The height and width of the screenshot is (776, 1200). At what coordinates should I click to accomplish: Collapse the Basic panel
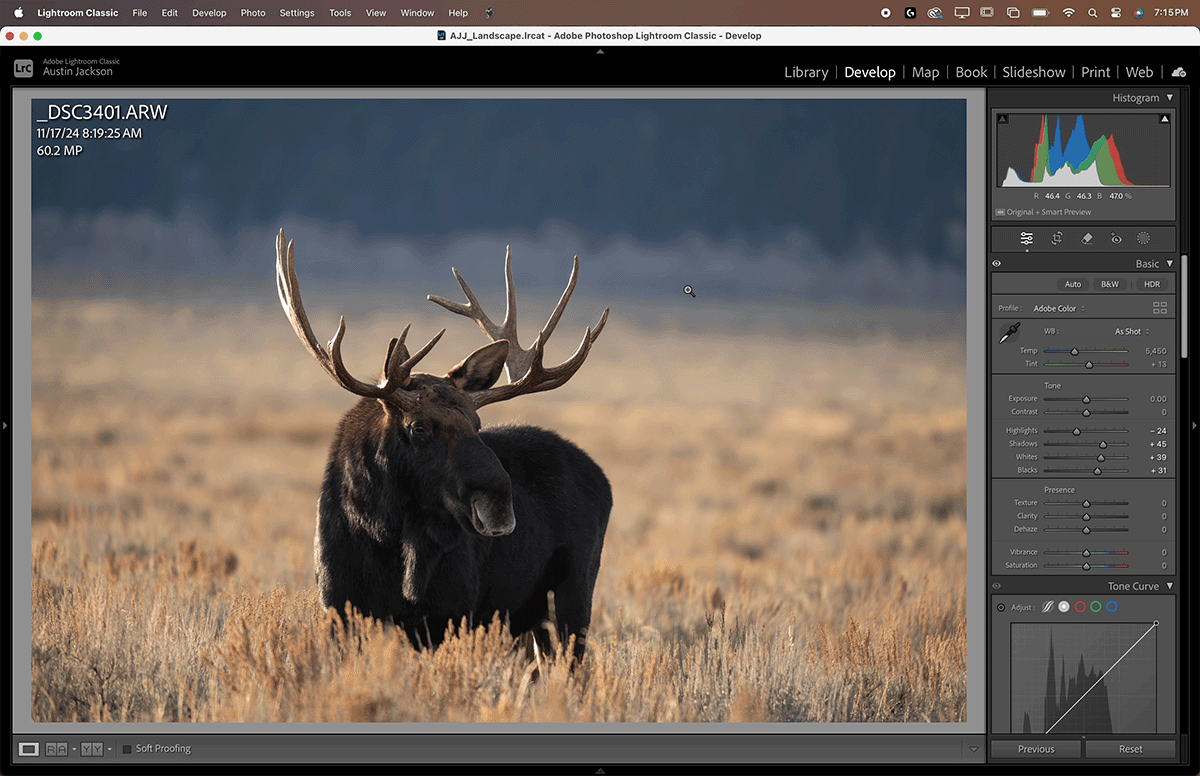[x=1170, y=264]
